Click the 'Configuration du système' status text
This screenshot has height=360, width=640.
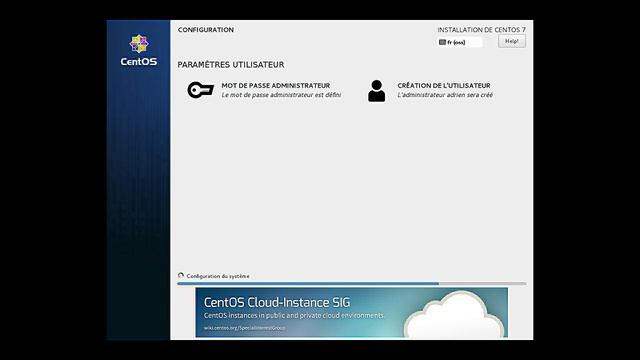218,276
